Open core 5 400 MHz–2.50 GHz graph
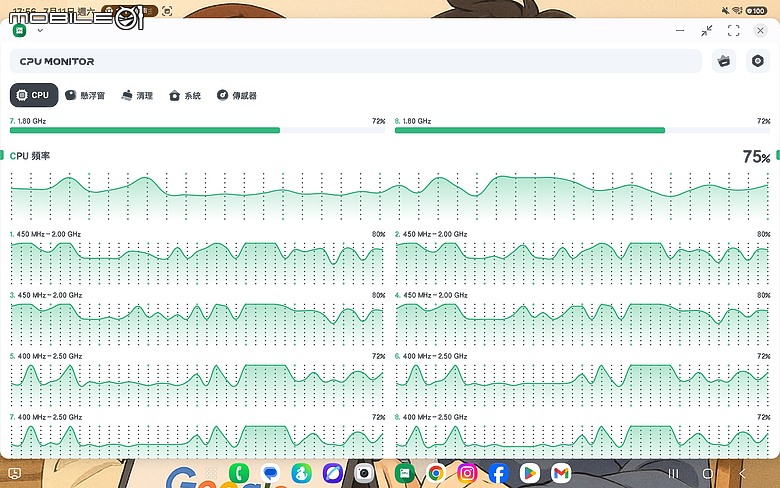780x488 pixels. click(197, 384)
